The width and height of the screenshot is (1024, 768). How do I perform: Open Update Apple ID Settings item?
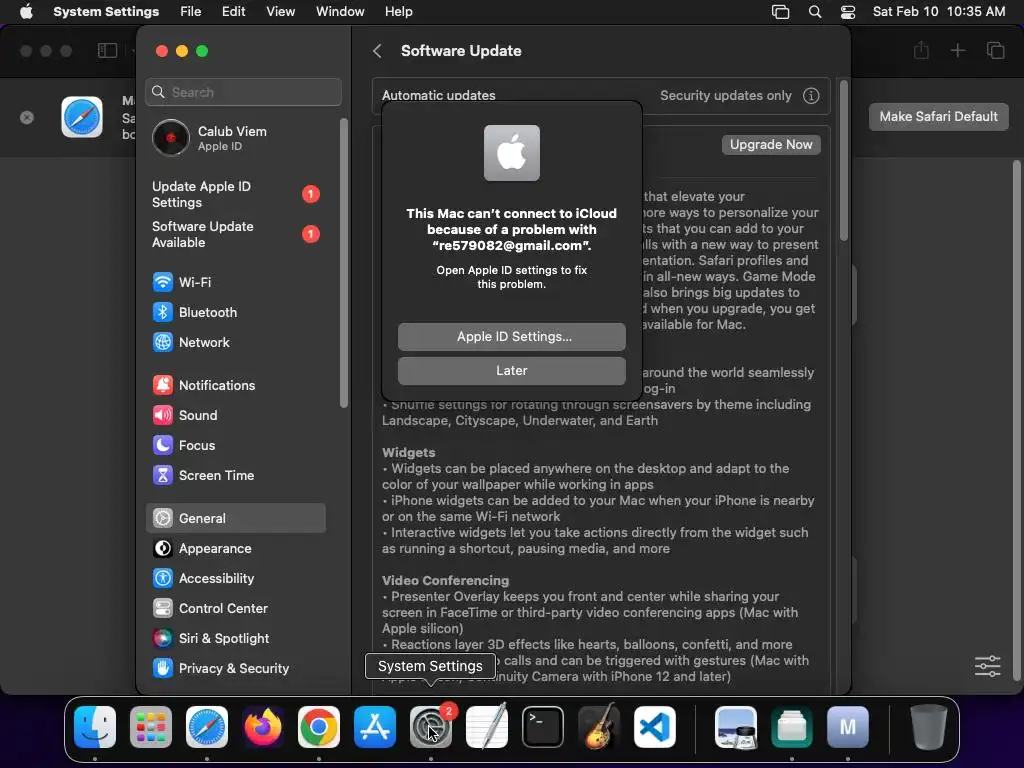[x=236, y=194]
